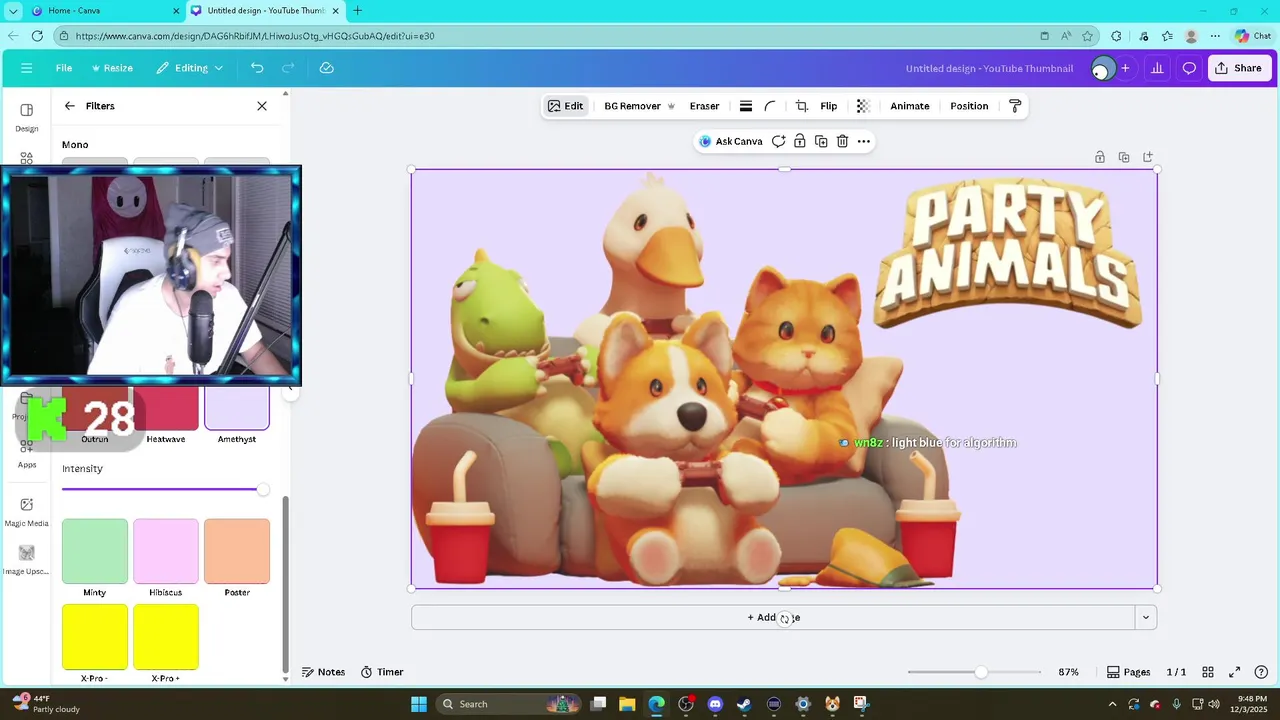Image resolution: width=1280 pixels, height=720 pixels.
Task: Open the Editing mode dropdown
Action: (x=190, y=68)
